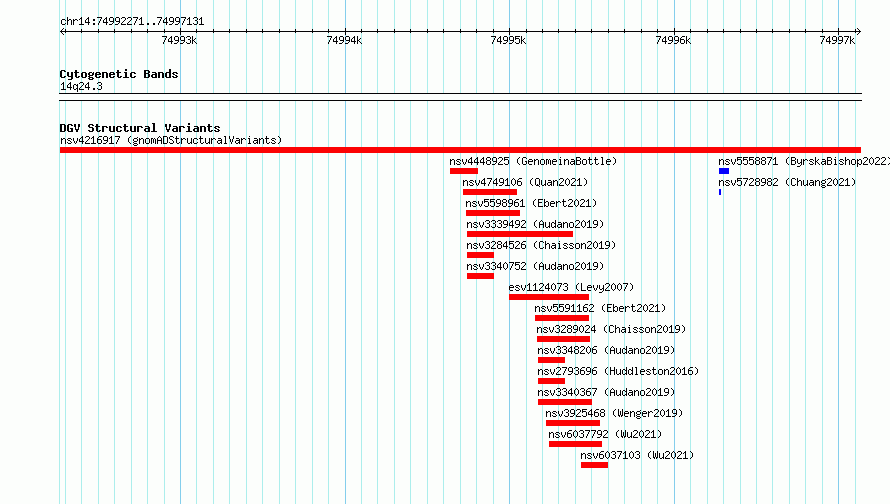Open nsv3289024 (Chaisson2019) variant label

tap(611, 329)
